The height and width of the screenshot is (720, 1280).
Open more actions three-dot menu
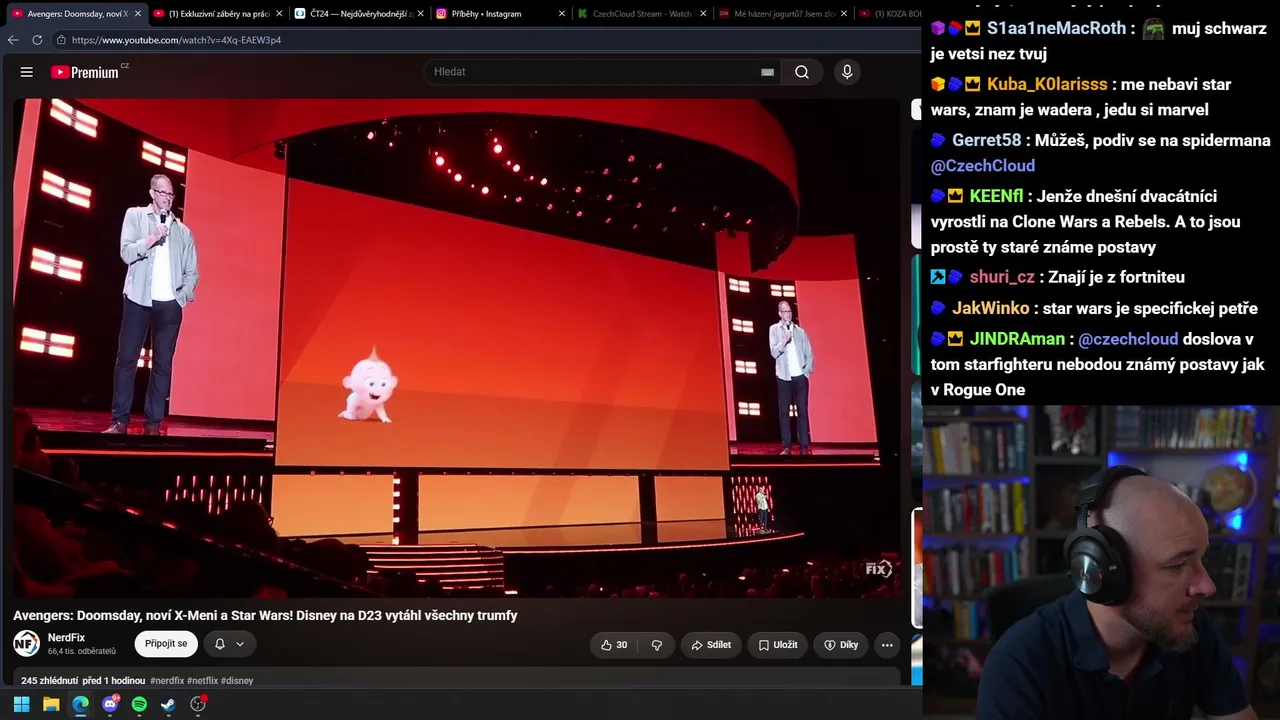coord(887,645)
